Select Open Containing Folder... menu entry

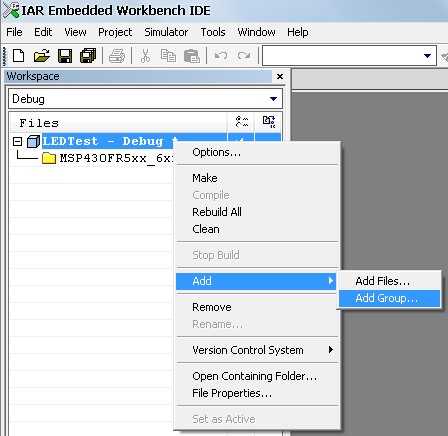pos(257,376)
